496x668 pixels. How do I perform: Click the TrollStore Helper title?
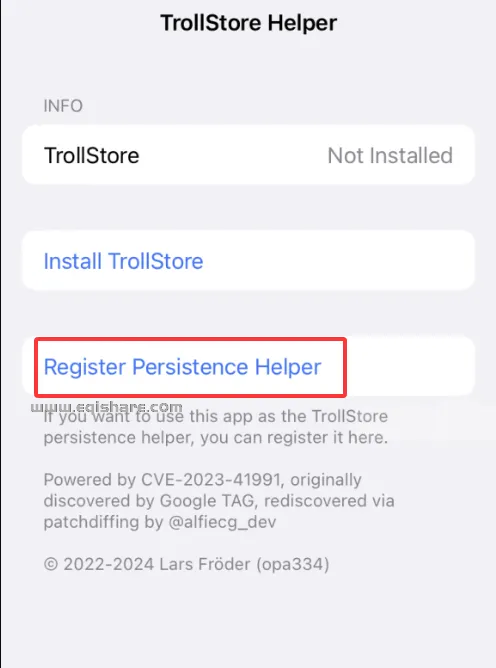[x=248, y=23]
